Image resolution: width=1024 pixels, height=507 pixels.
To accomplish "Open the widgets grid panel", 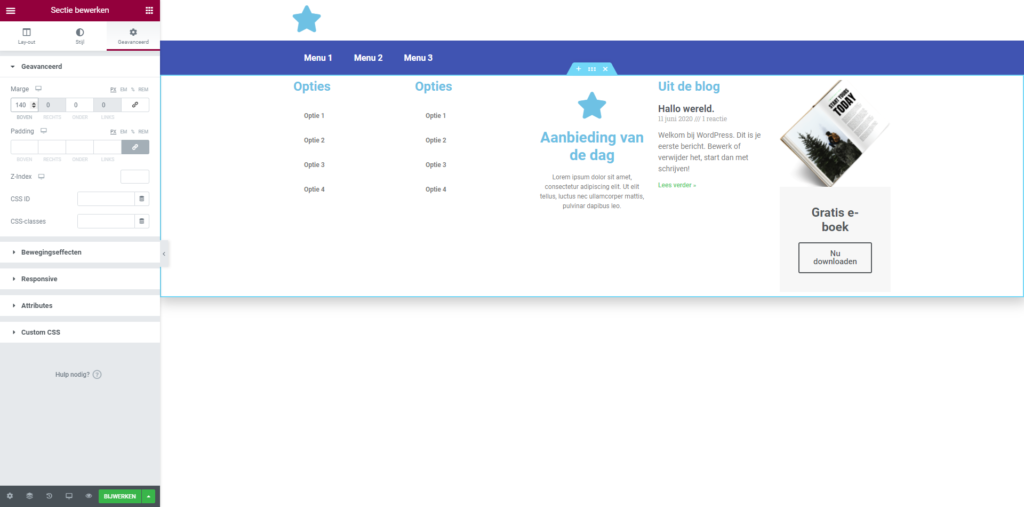I will 149,10.
